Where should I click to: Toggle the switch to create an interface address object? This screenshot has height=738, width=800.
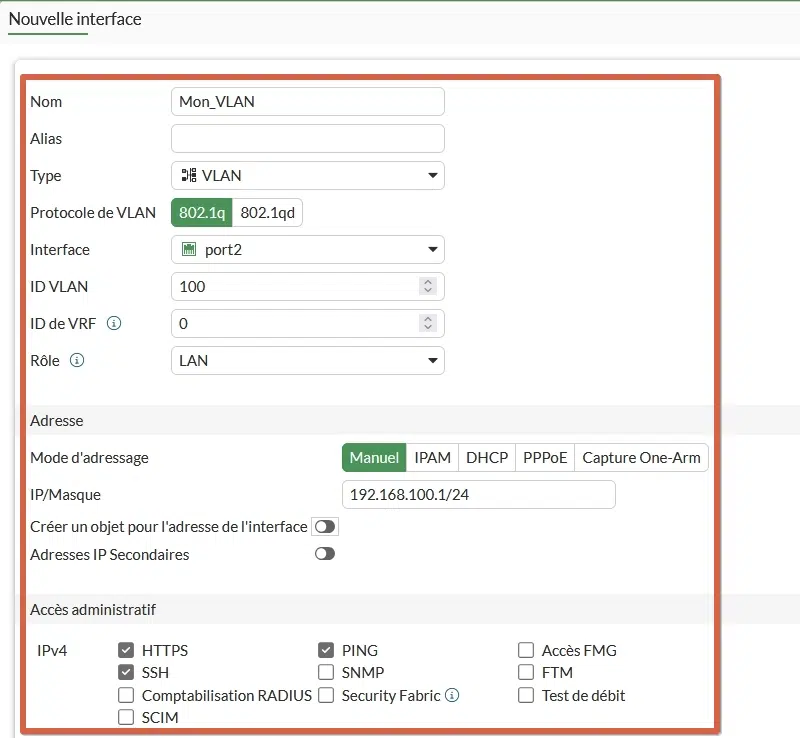click(x=324, y=526)
